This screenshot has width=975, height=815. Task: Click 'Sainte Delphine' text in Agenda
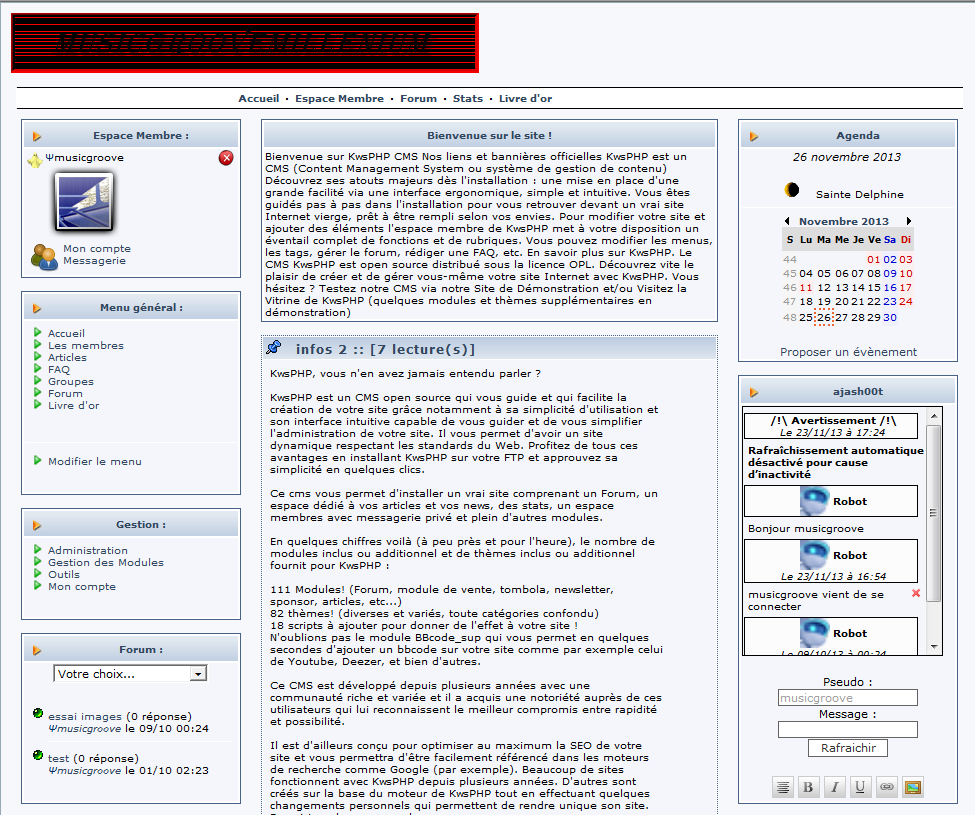[x=860, y=194]
